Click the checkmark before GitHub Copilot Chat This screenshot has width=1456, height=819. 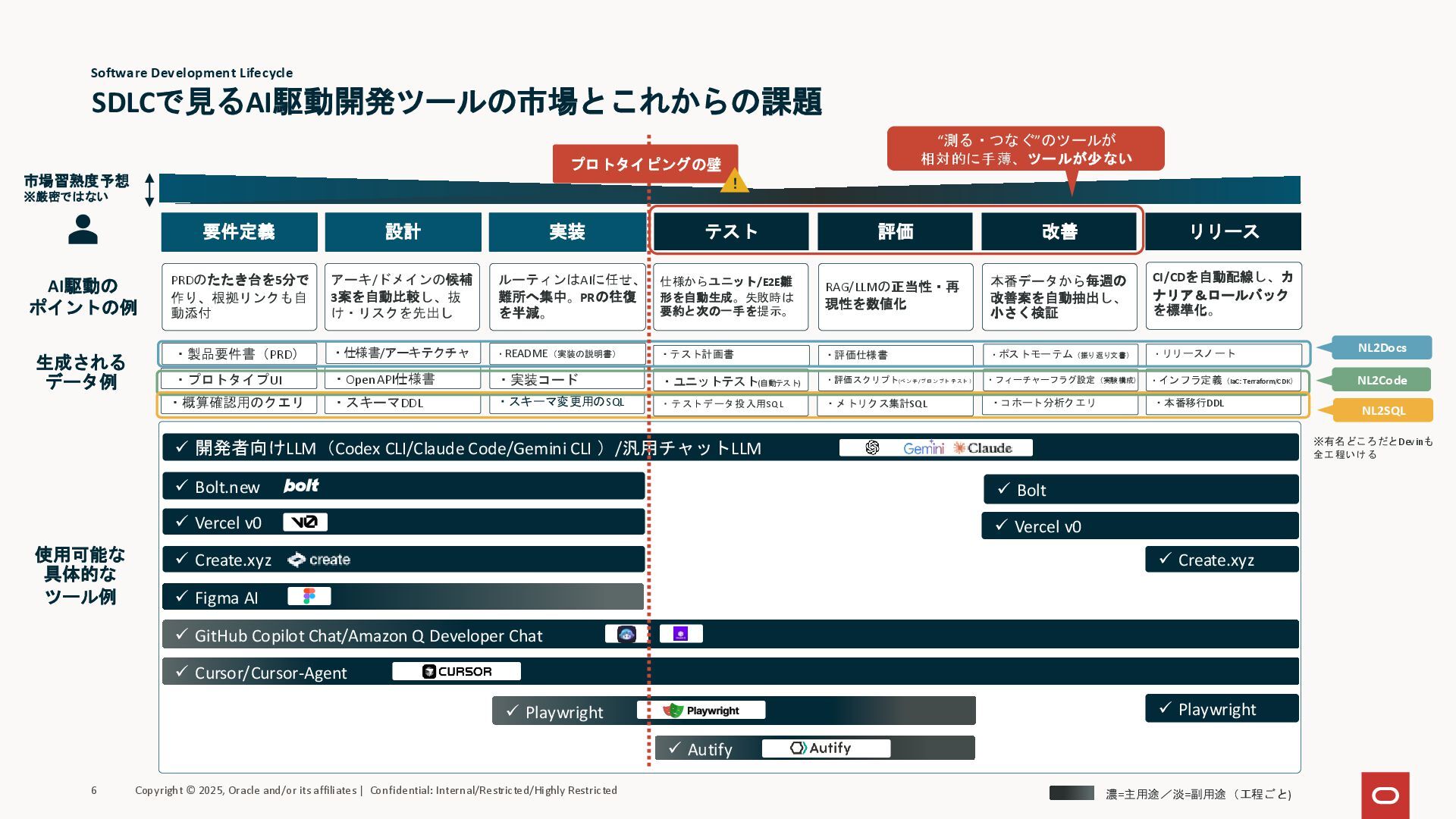point(181,634)
